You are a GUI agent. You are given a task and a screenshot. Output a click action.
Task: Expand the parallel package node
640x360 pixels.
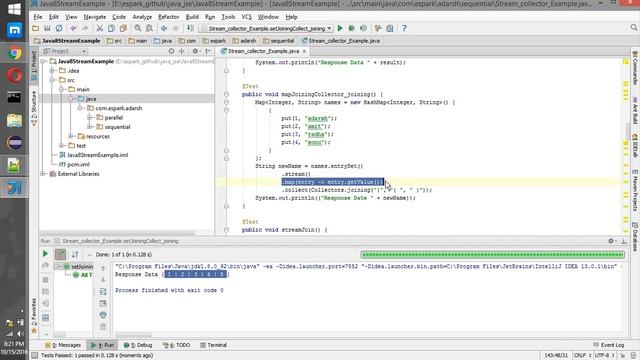(90, 118)
